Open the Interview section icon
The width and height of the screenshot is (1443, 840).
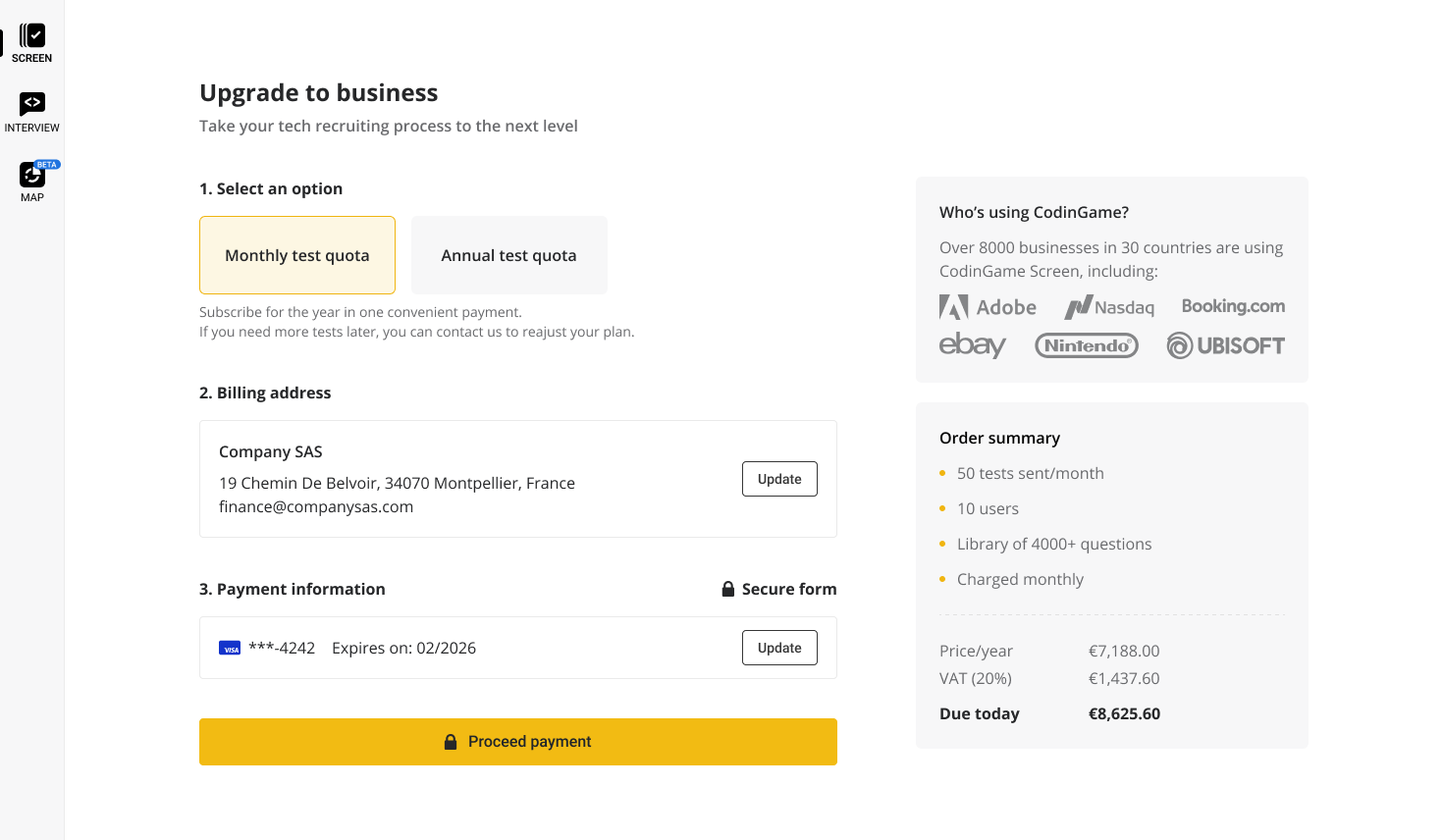[32, 104]
